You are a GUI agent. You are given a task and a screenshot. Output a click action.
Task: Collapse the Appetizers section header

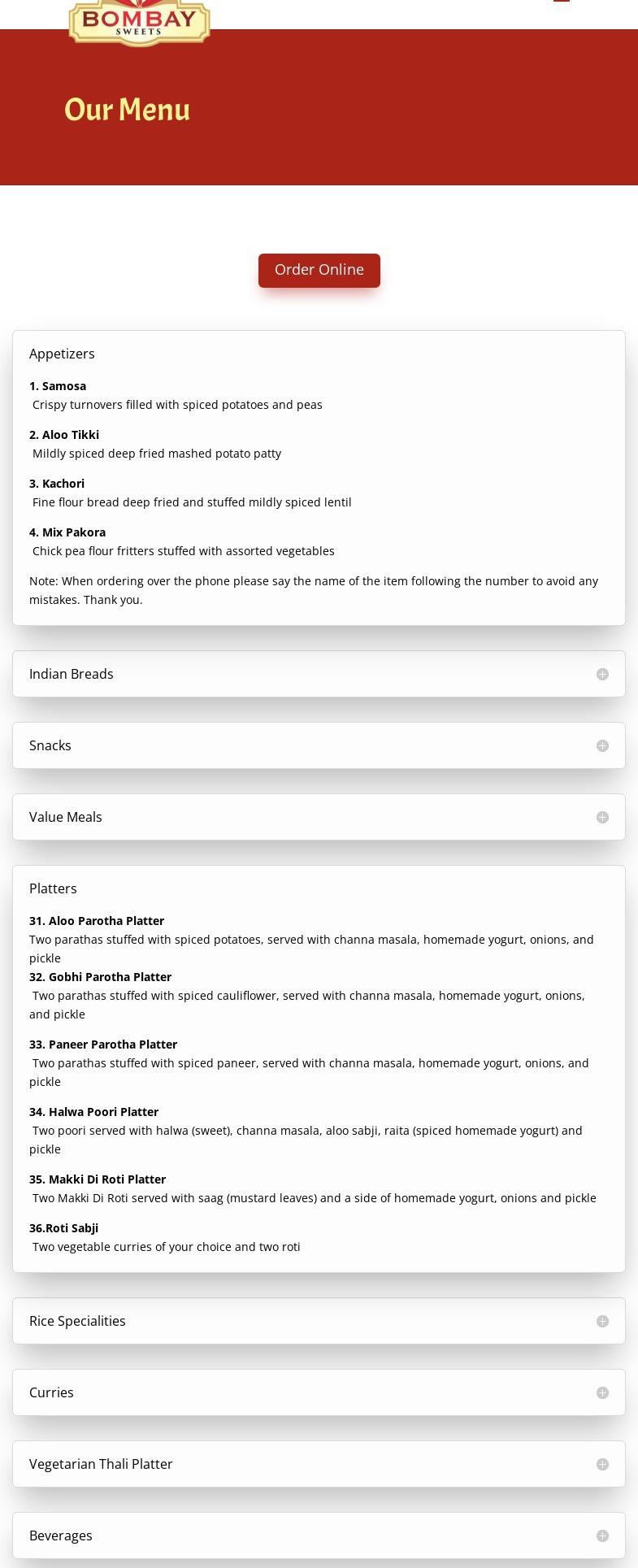click(x=62, y=354)
